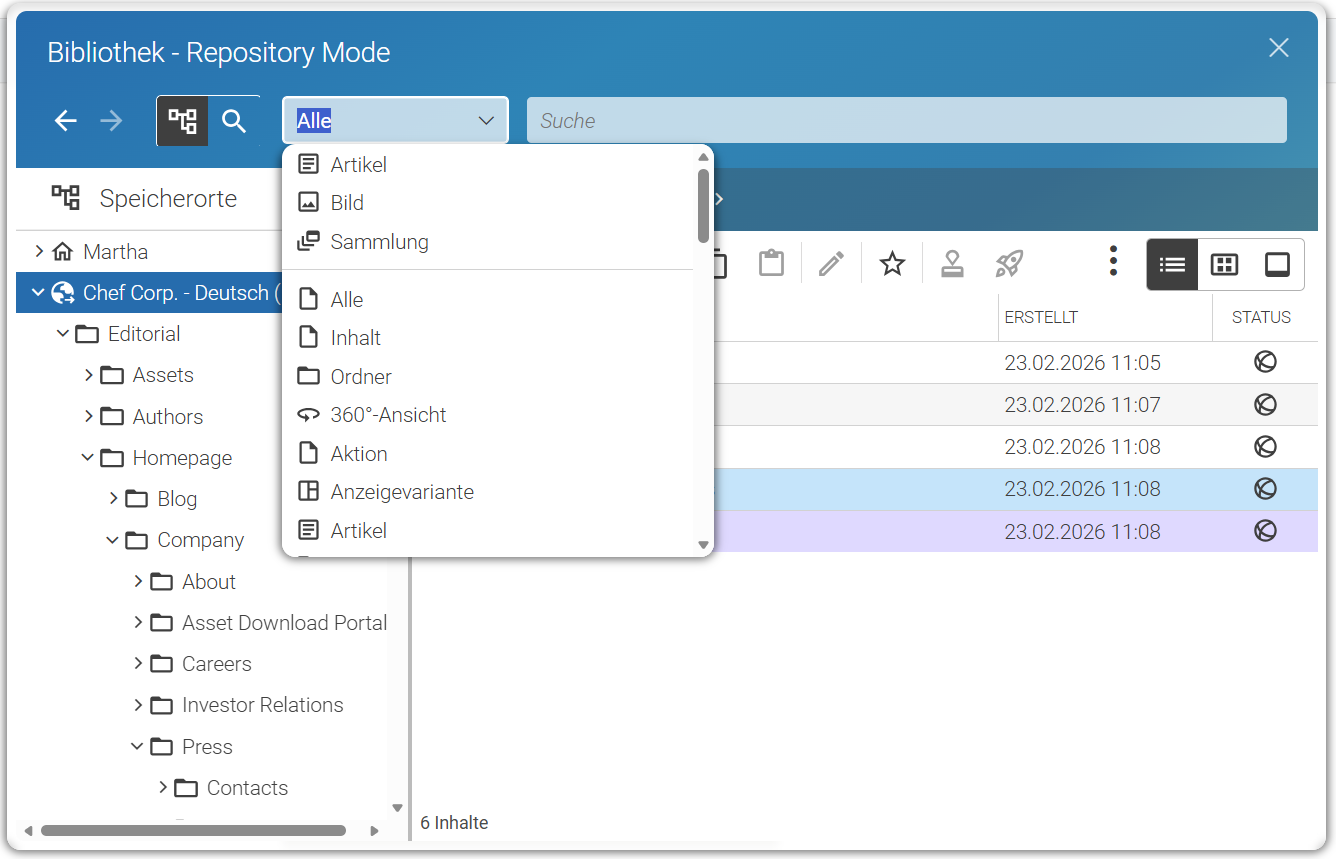The height and width of the screenshot is (859, 1336).
Task: Click the dropdown list scrollbar thumb
Action: pyautogui.click(x=703, y=205)
